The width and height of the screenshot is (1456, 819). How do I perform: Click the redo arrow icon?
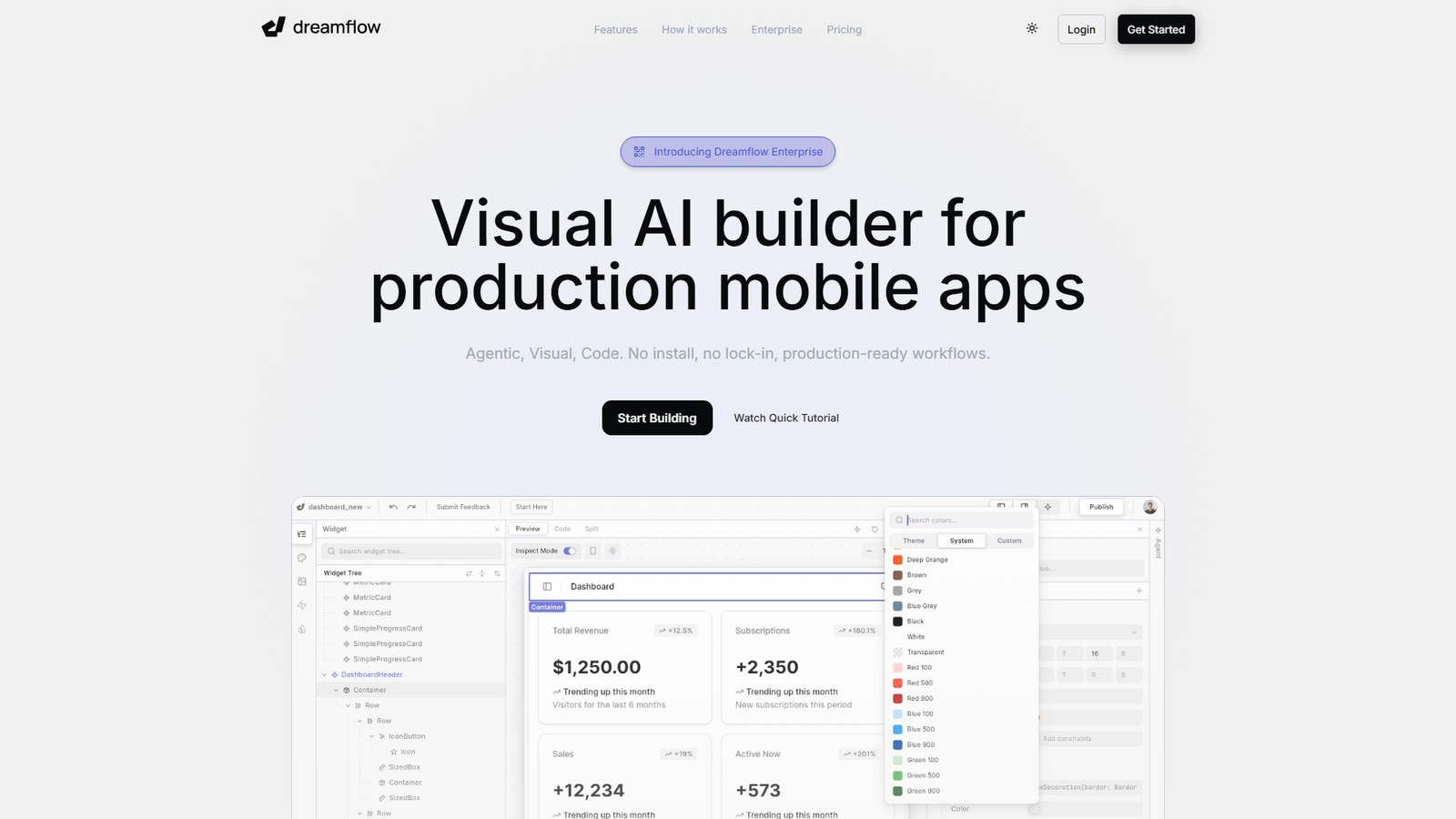411,507
